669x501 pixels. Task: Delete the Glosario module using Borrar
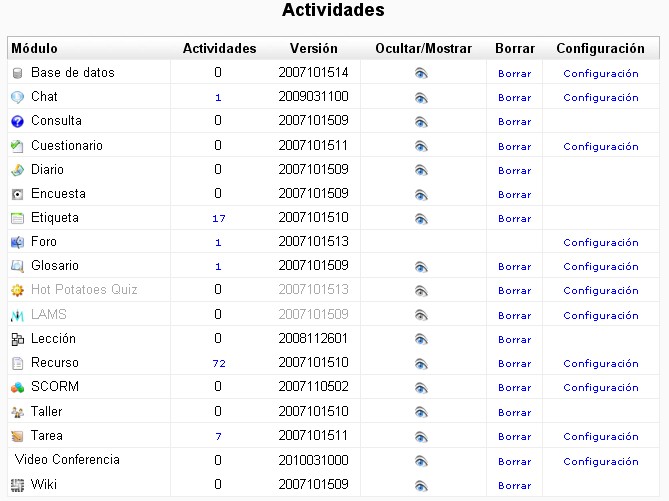514,267
